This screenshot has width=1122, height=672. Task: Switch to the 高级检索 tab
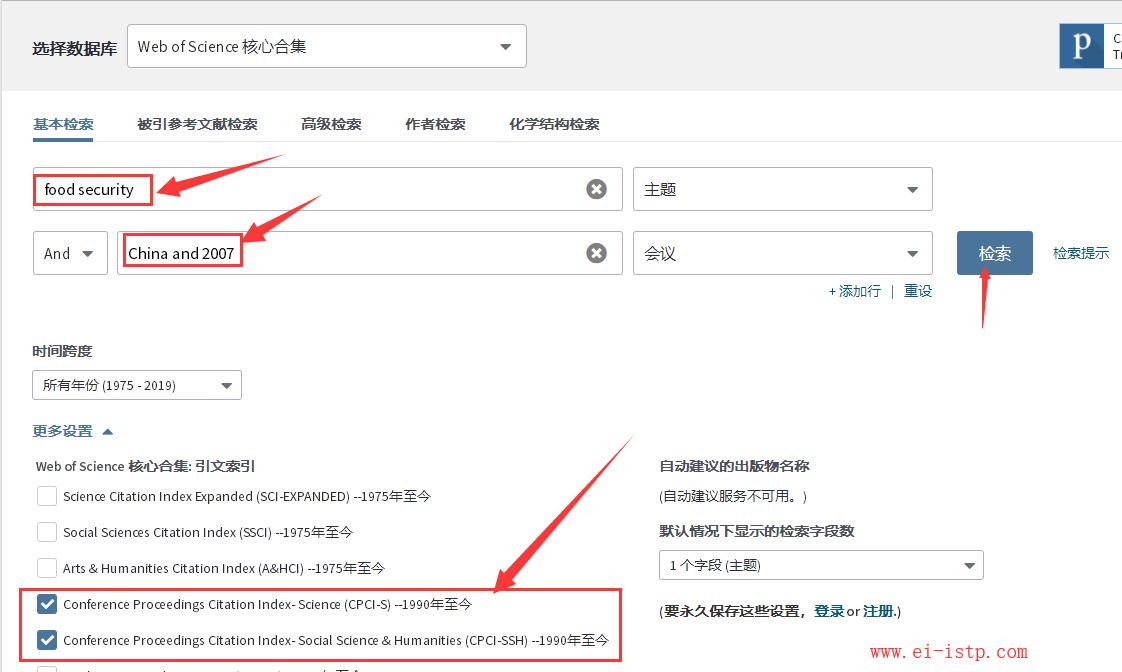point(331,124)
